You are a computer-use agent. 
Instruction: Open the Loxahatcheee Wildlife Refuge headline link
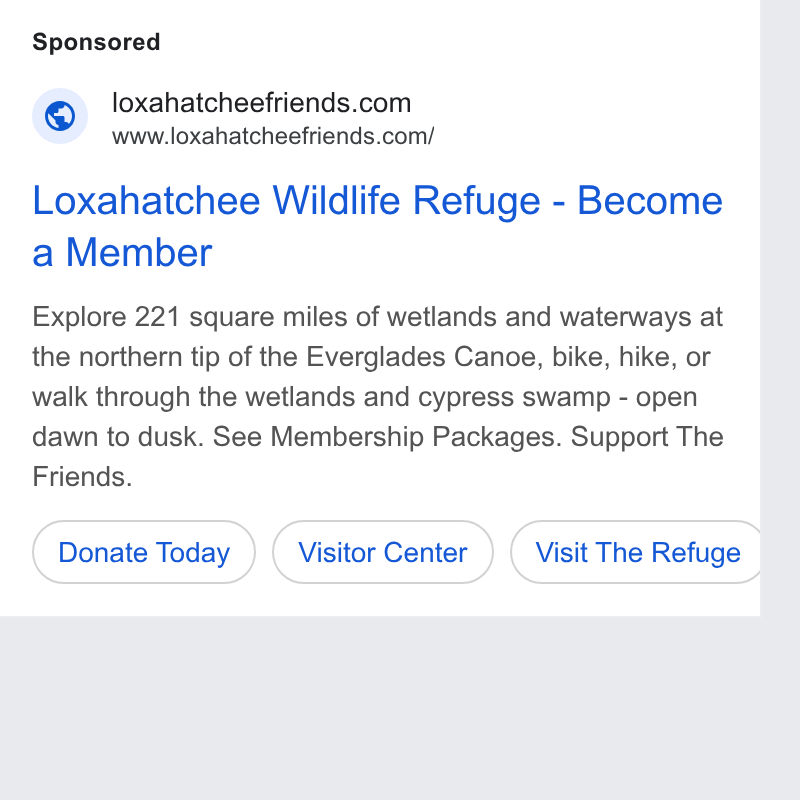point(378,226)
